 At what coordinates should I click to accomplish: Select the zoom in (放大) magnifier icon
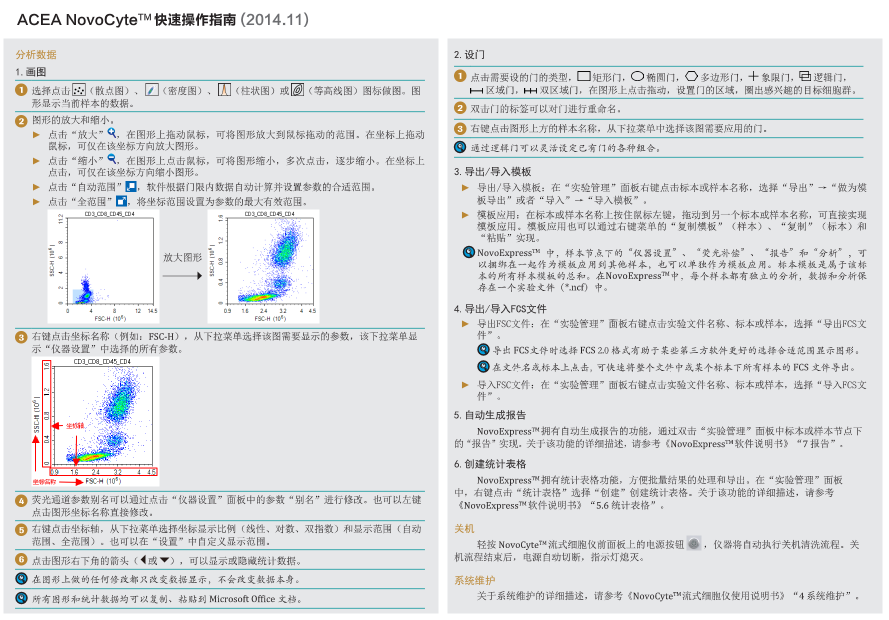pos(113,133)
